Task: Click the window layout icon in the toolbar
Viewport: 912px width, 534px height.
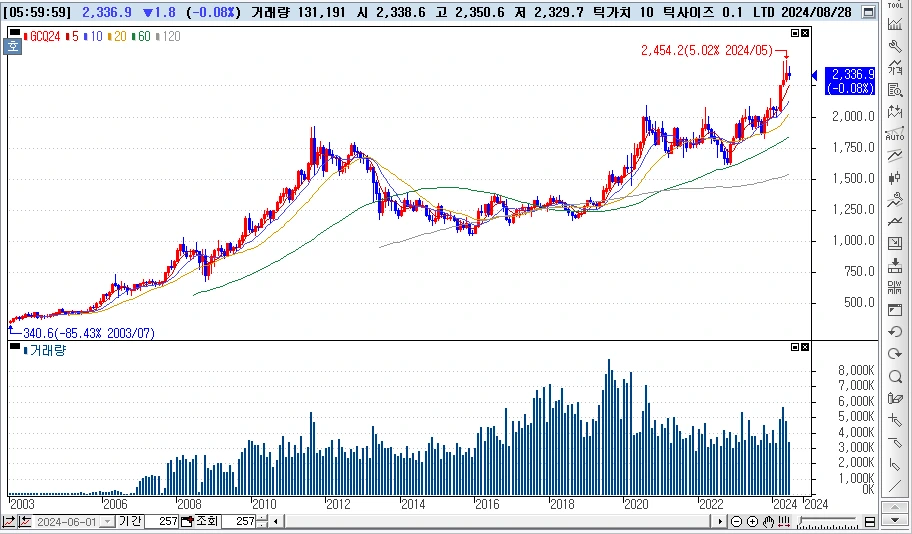Action: [895, 310]
